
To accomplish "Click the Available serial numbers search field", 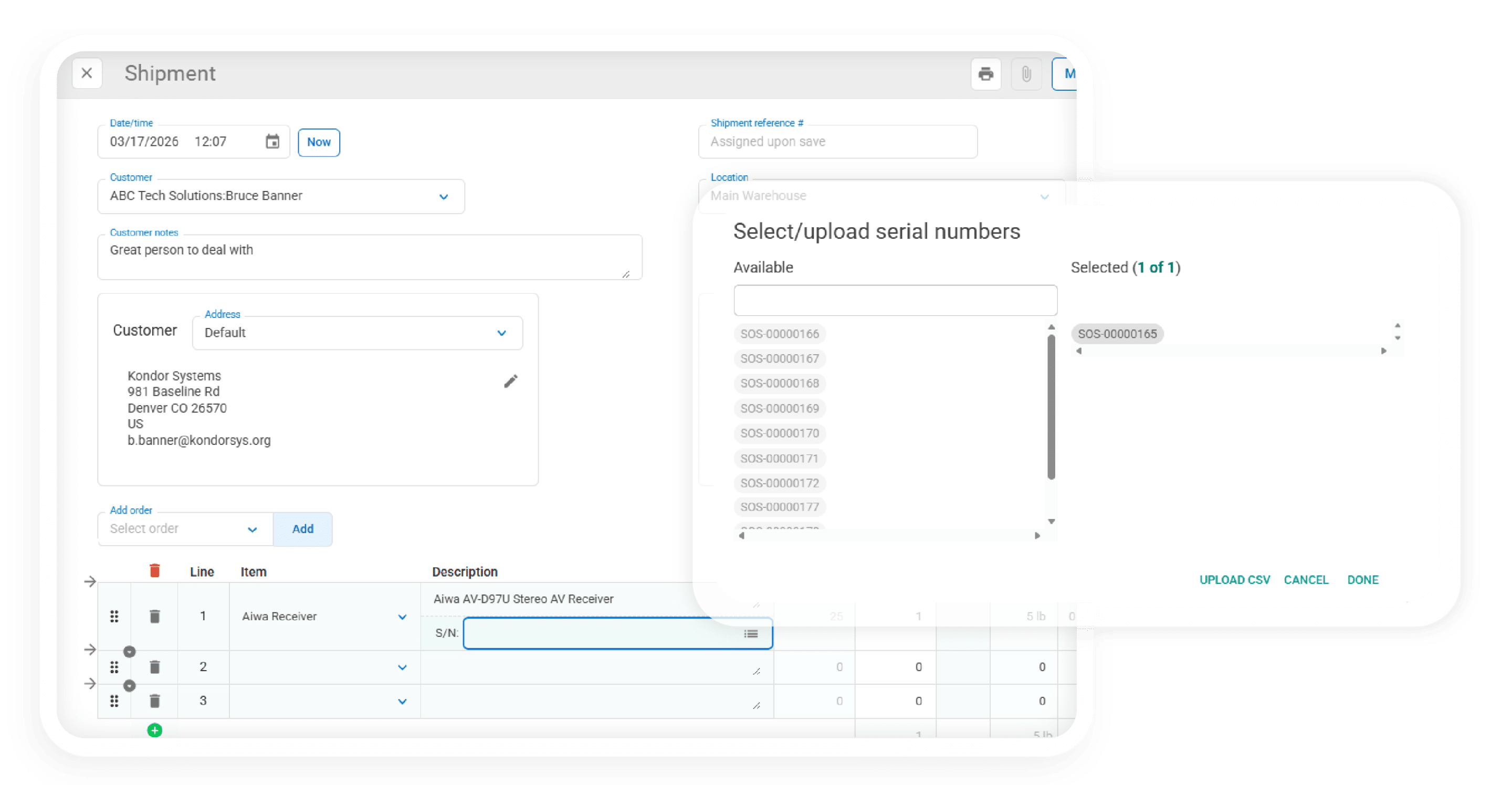I will point(895,300).
